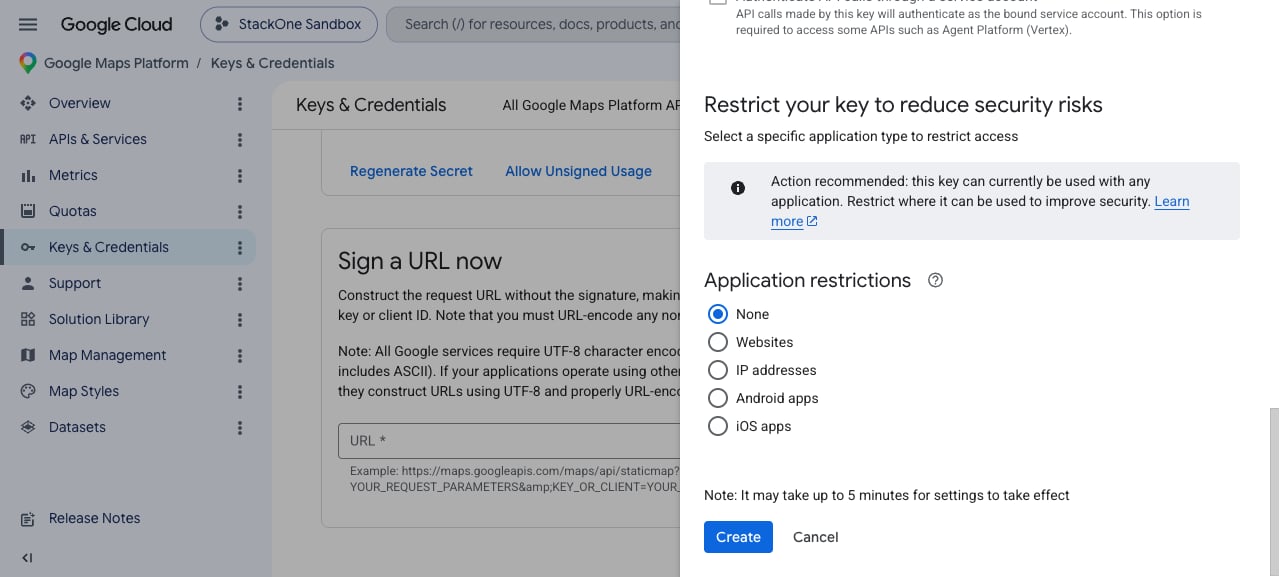The height and width of the screenshot is (577, 1280).
Task: Click the API icon in sidebar
Action: click(28, 139)
